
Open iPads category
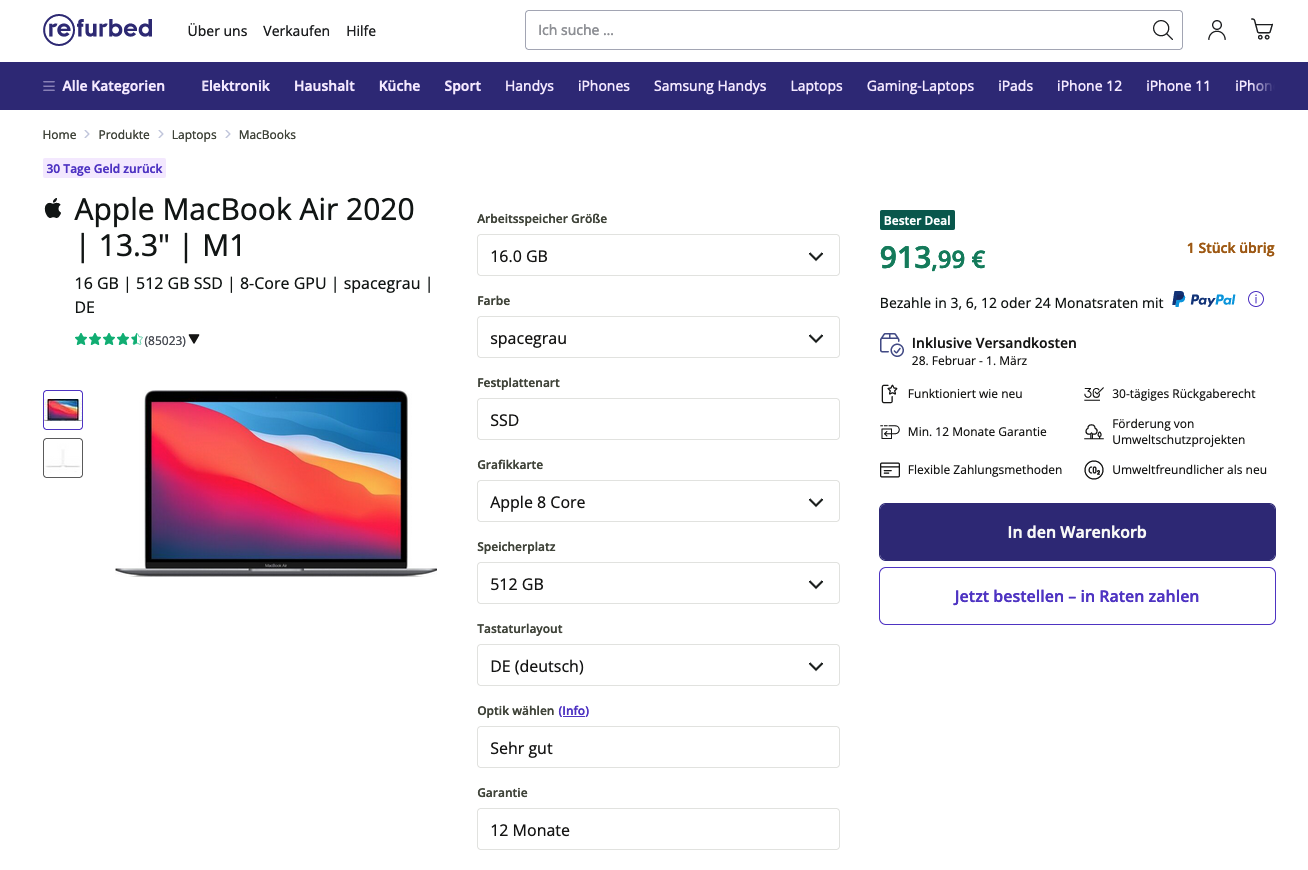(1015, 86)
